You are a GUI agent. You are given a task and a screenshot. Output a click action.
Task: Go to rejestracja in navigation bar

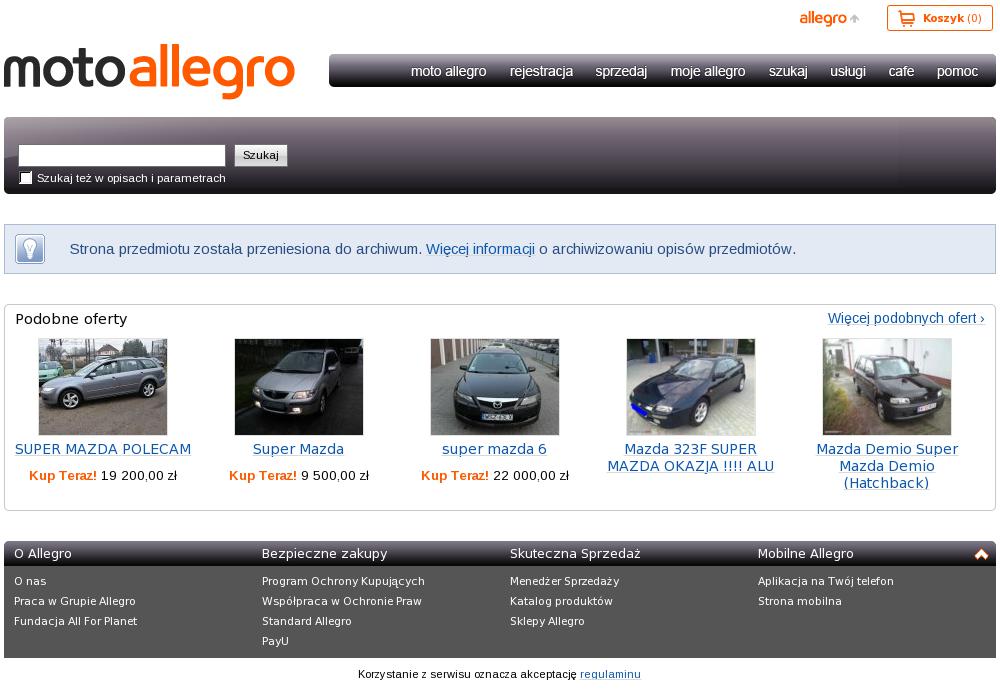click(541, 71)
